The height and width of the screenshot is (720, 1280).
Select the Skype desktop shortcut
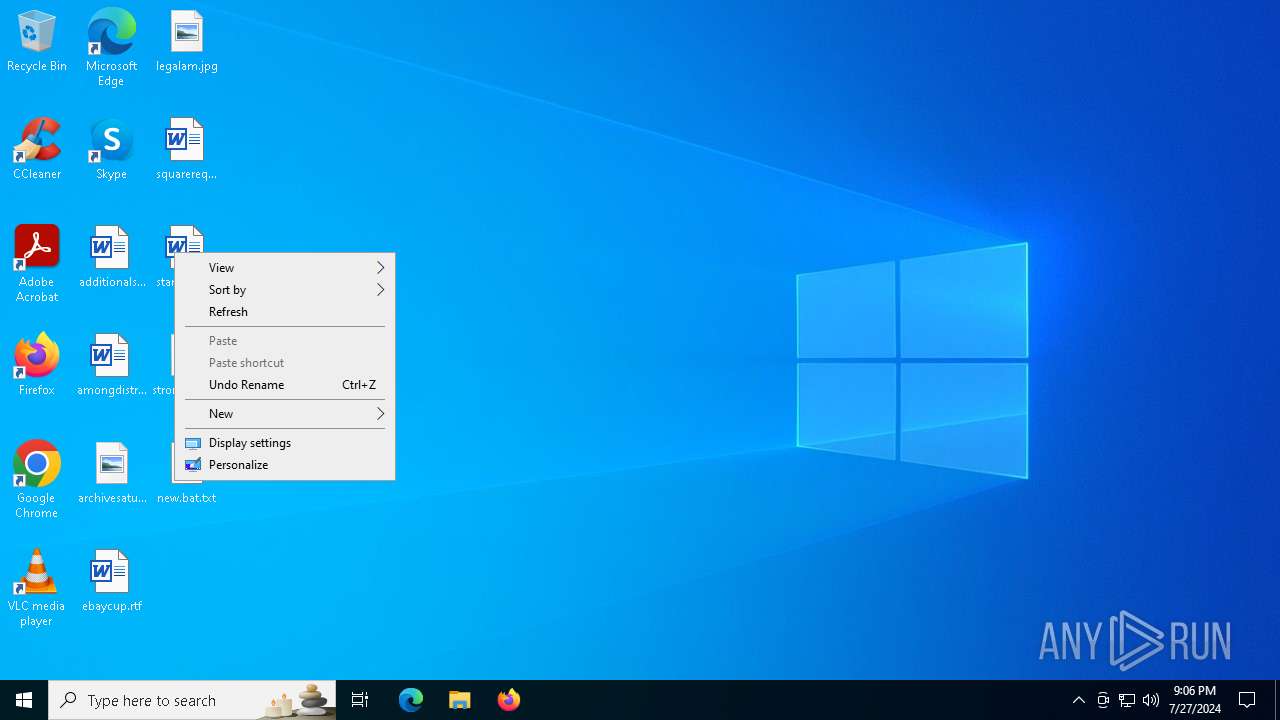[111, 150]
